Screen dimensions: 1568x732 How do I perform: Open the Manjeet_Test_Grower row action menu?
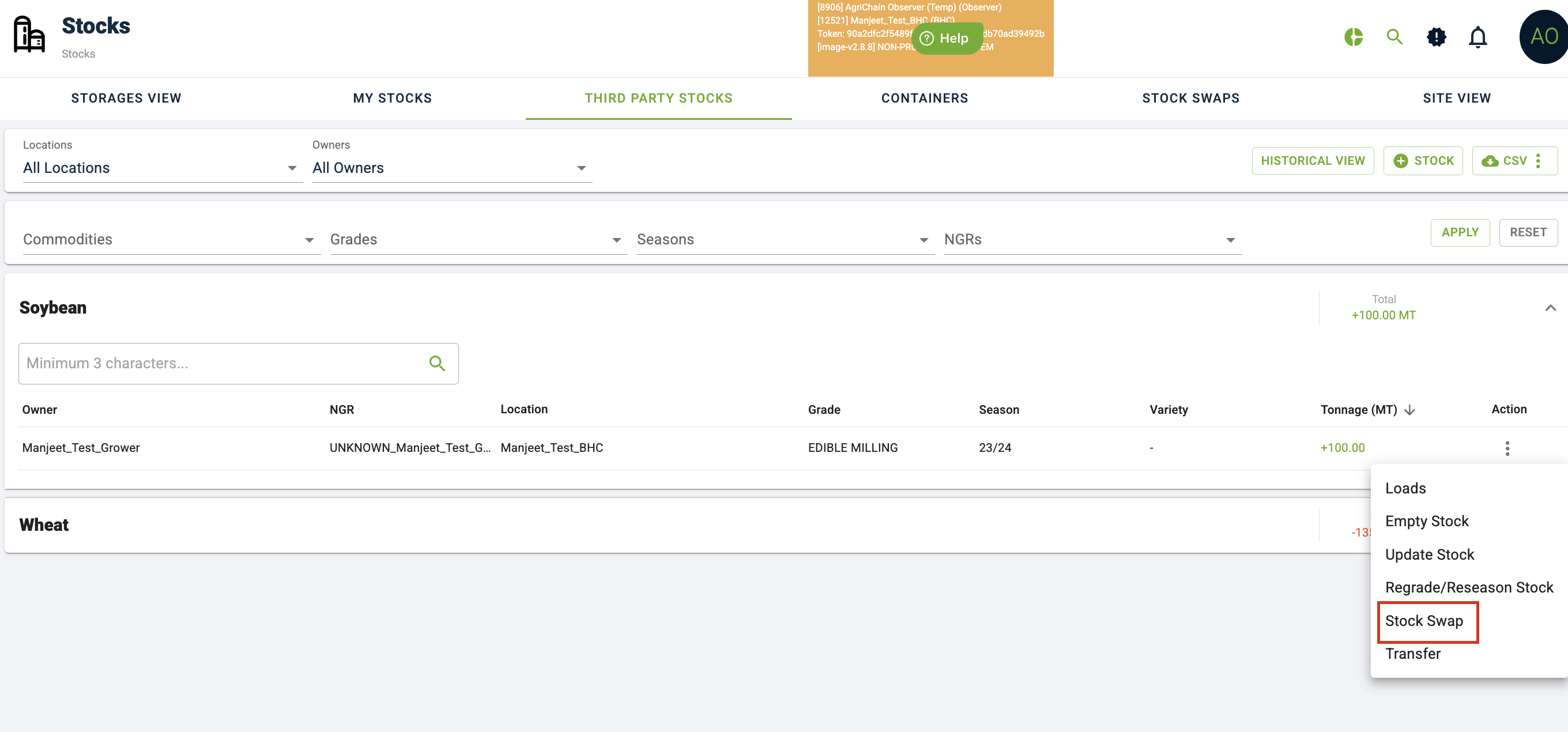pyautogui.click(x=1507, y=448)
